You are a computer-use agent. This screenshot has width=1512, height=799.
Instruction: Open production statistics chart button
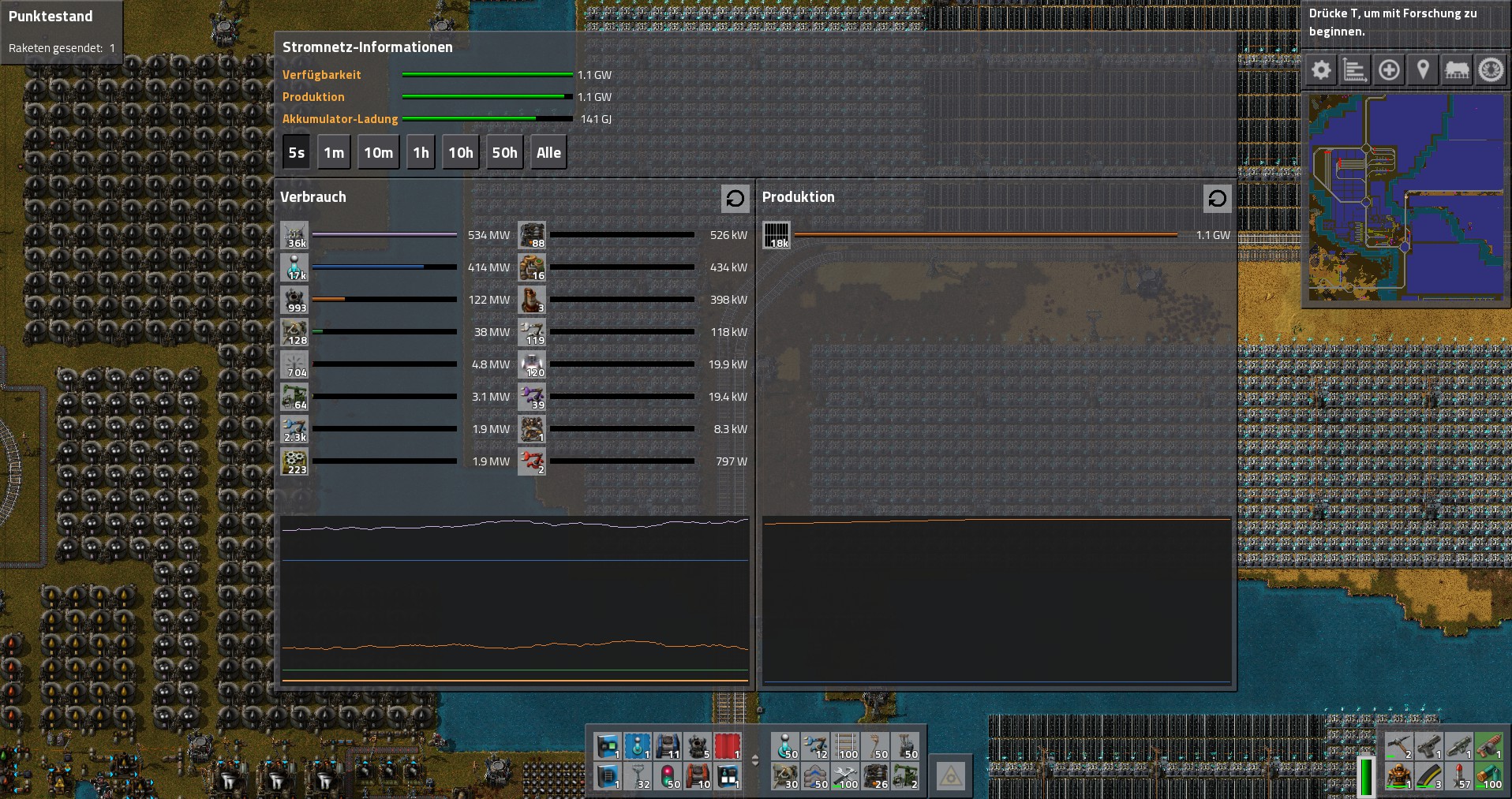click(1355, 70)
